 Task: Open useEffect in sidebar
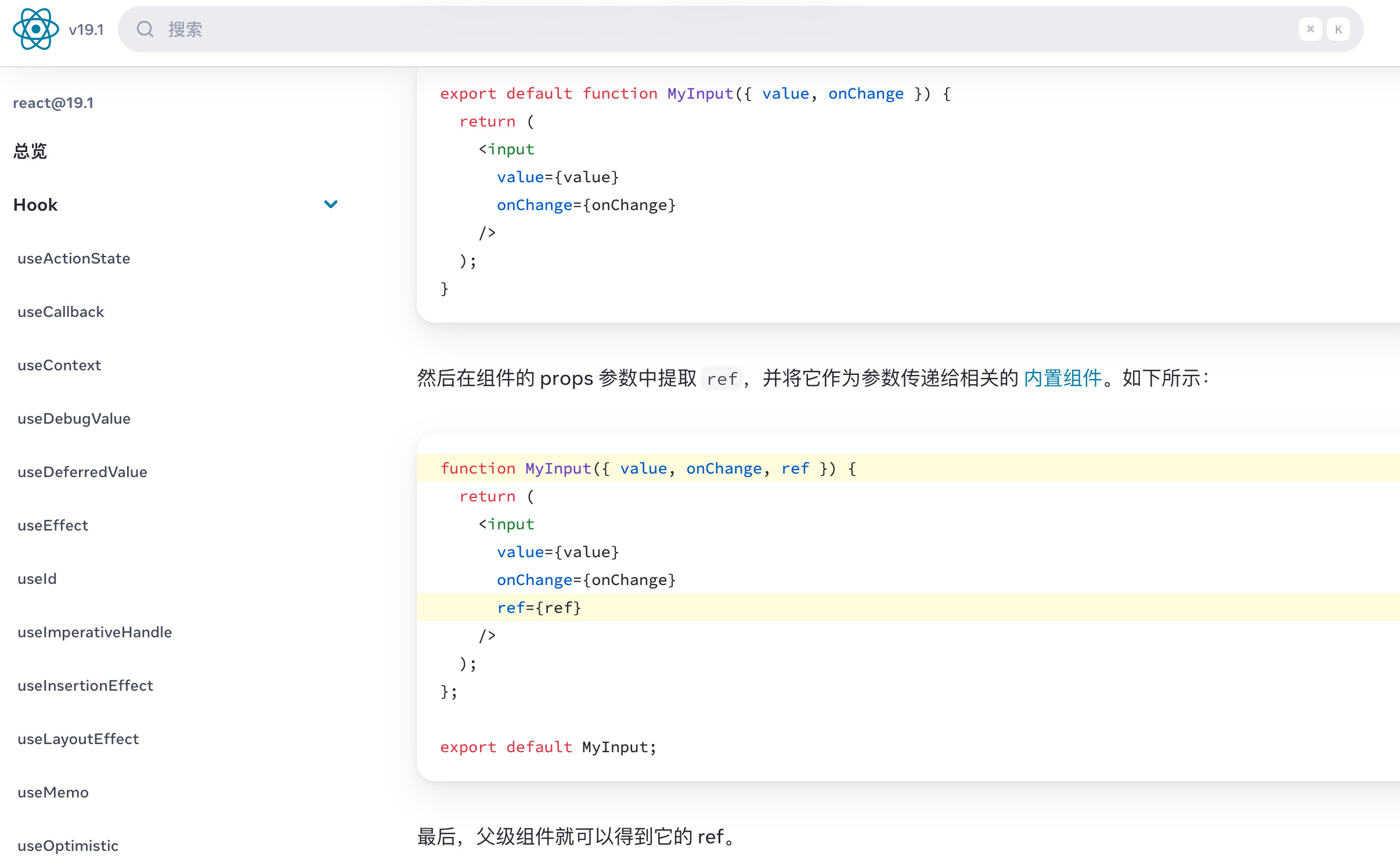[x=53, y=525]
